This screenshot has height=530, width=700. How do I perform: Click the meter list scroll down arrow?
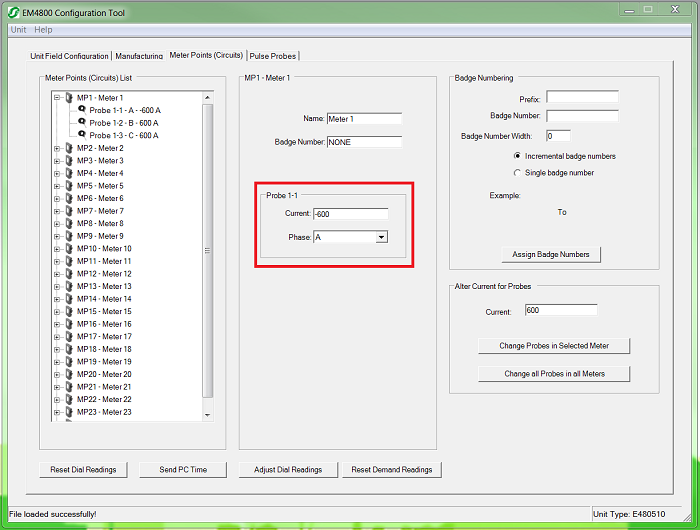207,415
